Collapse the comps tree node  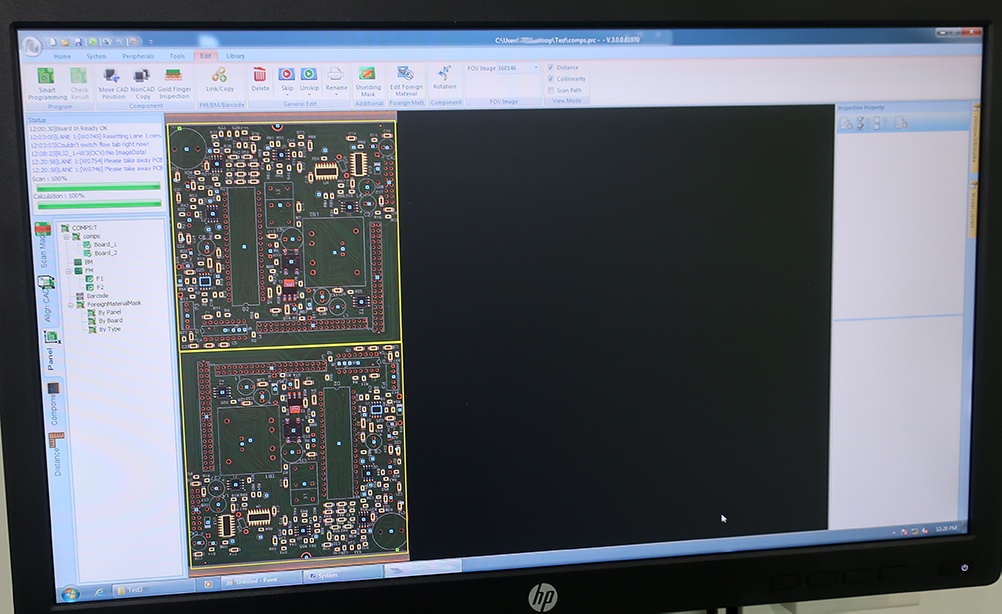tap(66, 236)
